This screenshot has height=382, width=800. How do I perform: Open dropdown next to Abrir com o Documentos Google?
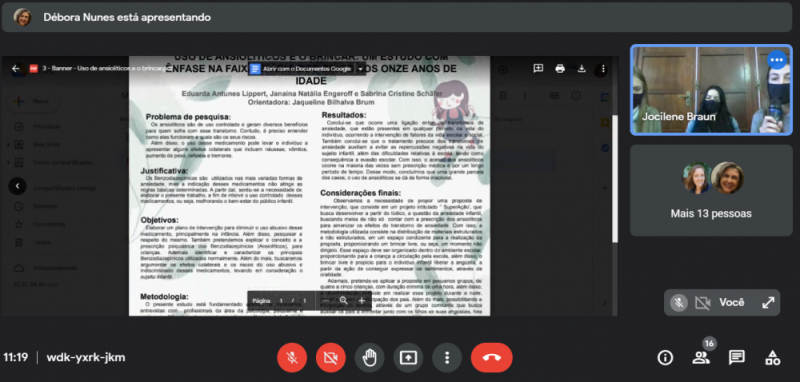(360, 69)
